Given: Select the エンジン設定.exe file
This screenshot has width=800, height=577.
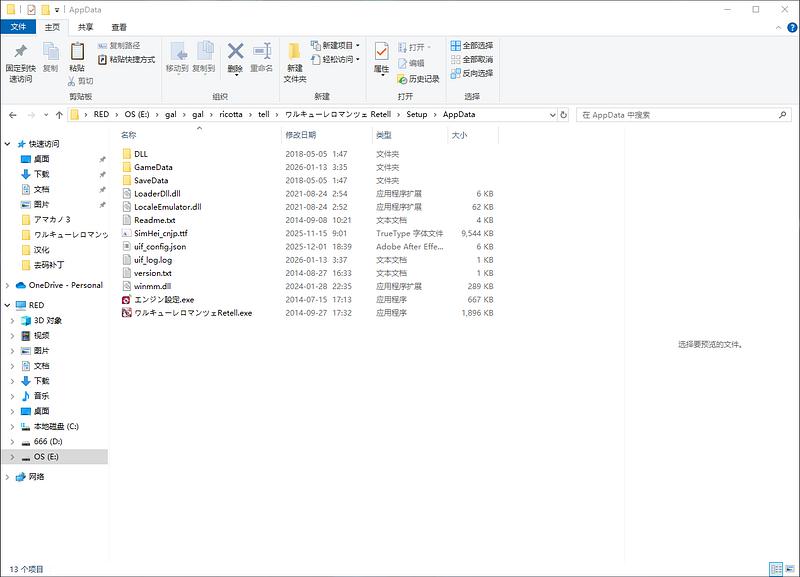Looking at the screenshot, I should click(164, 299).
